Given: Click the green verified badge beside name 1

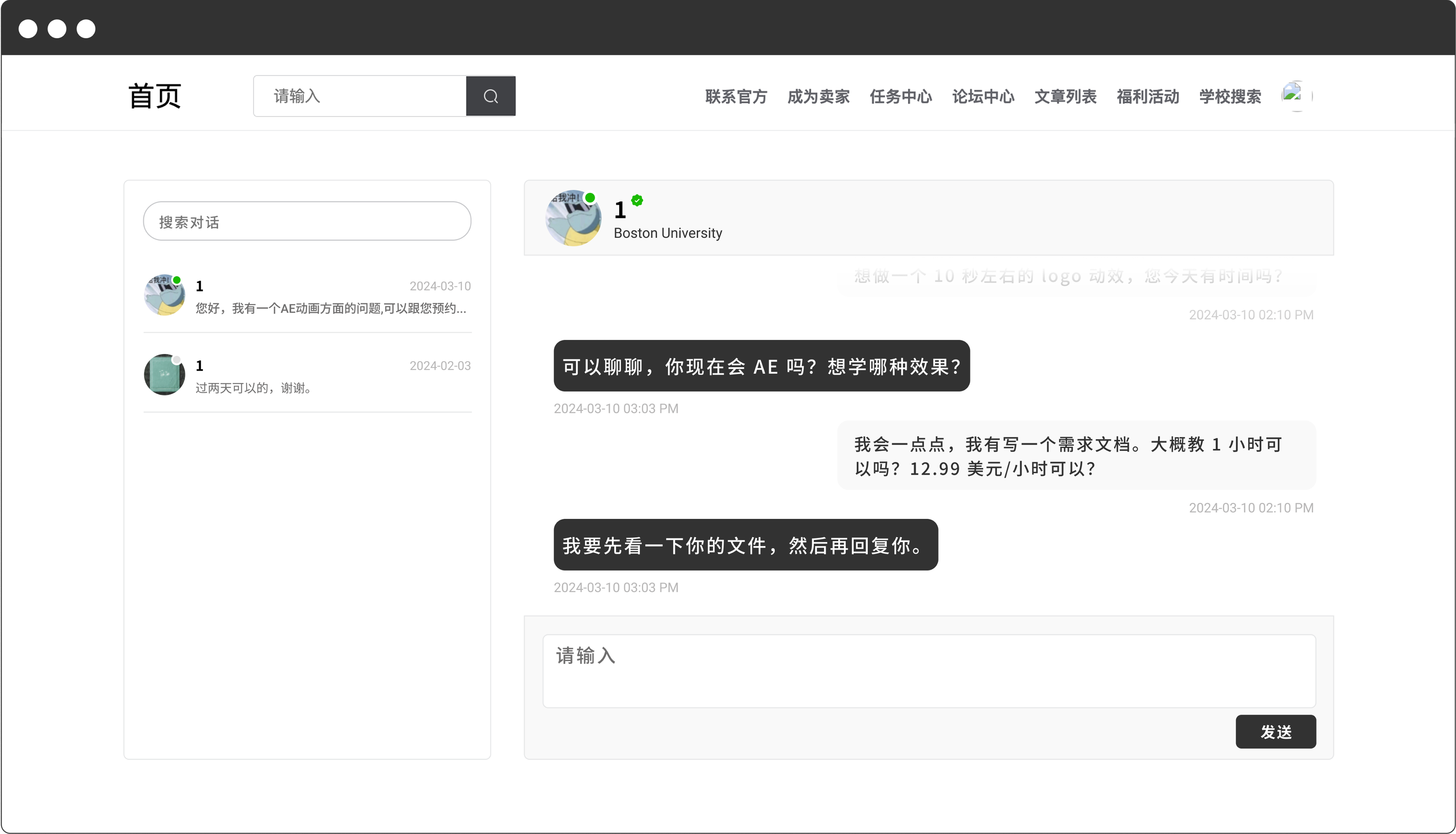Looking at the screenshot, I should coord(637,200).
